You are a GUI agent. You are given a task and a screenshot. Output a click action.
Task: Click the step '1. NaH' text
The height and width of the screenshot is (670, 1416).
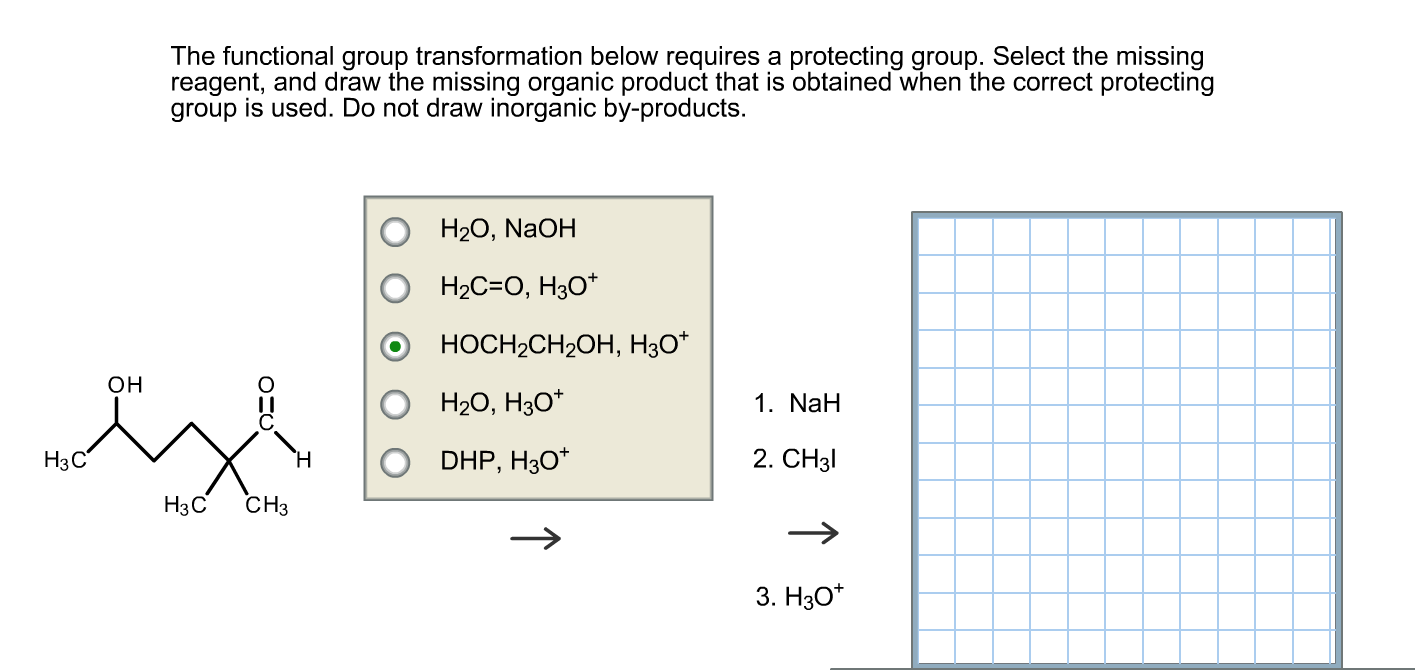coord(797,404)
